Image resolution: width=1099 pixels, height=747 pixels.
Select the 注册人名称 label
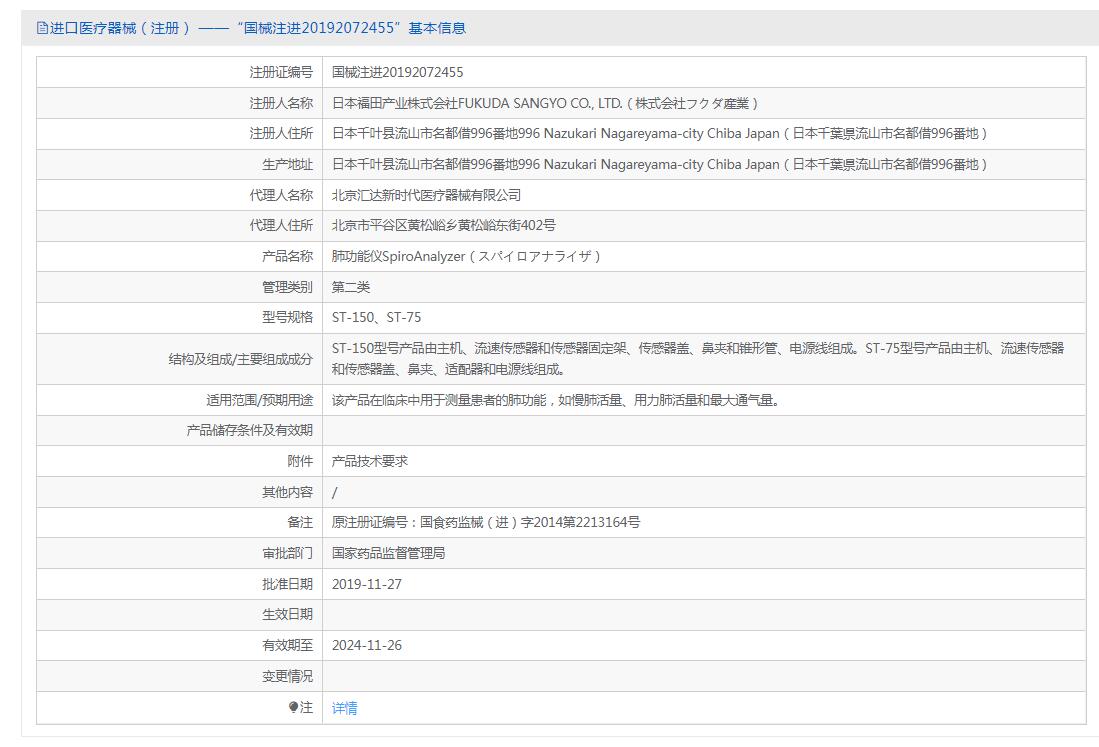click(281, 103)
